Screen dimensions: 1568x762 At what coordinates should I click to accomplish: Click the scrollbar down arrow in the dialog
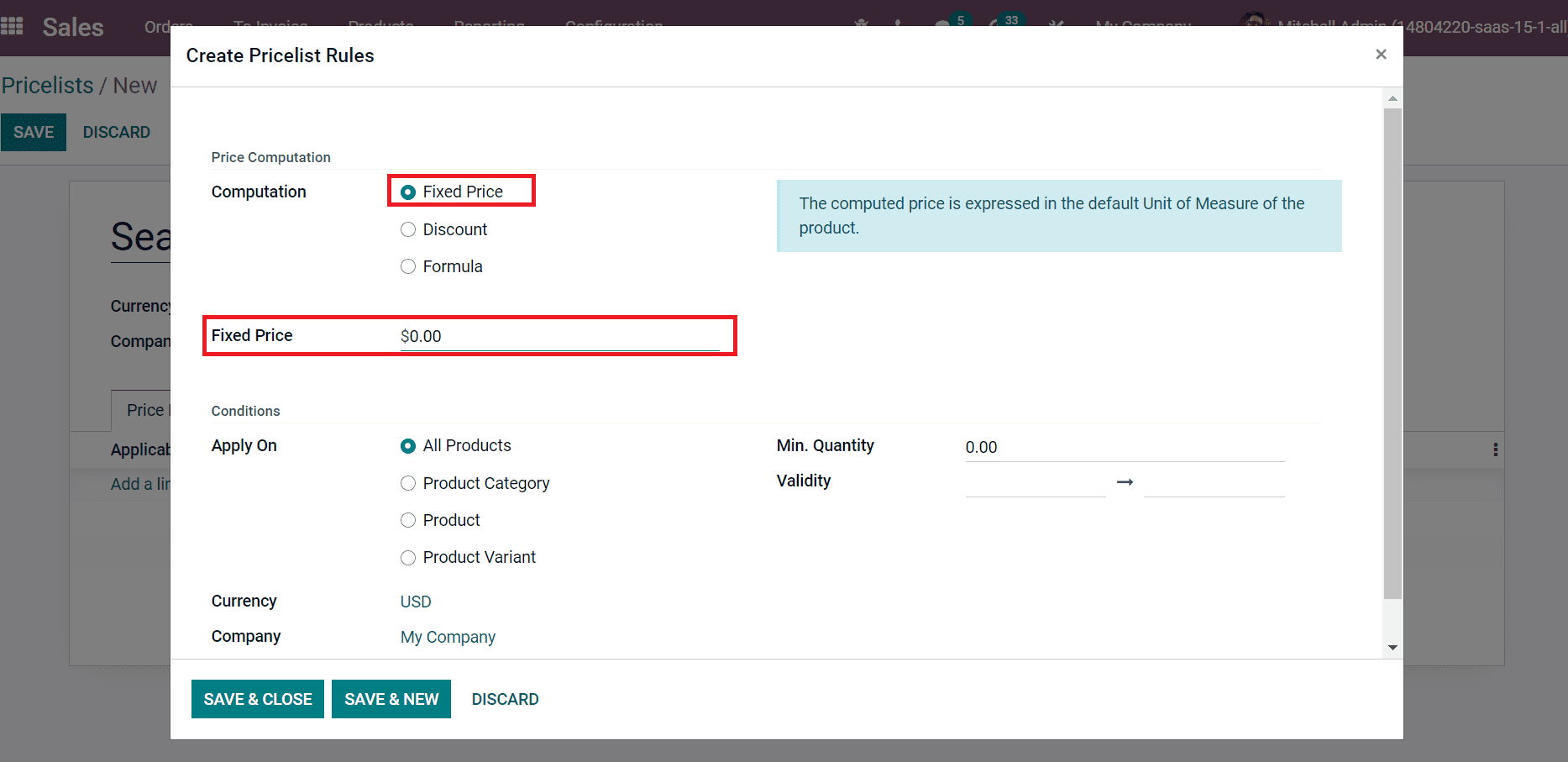coord(1392,648)
